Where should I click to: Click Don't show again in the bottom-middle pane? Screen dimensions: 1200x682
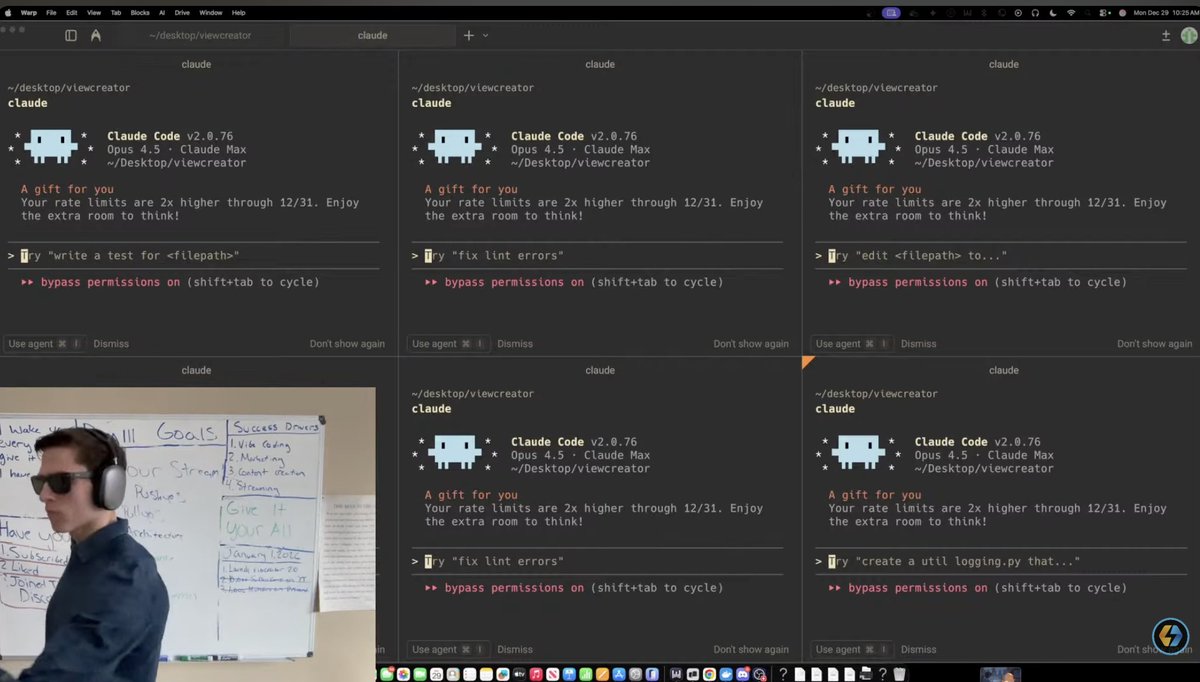[751, 649]
